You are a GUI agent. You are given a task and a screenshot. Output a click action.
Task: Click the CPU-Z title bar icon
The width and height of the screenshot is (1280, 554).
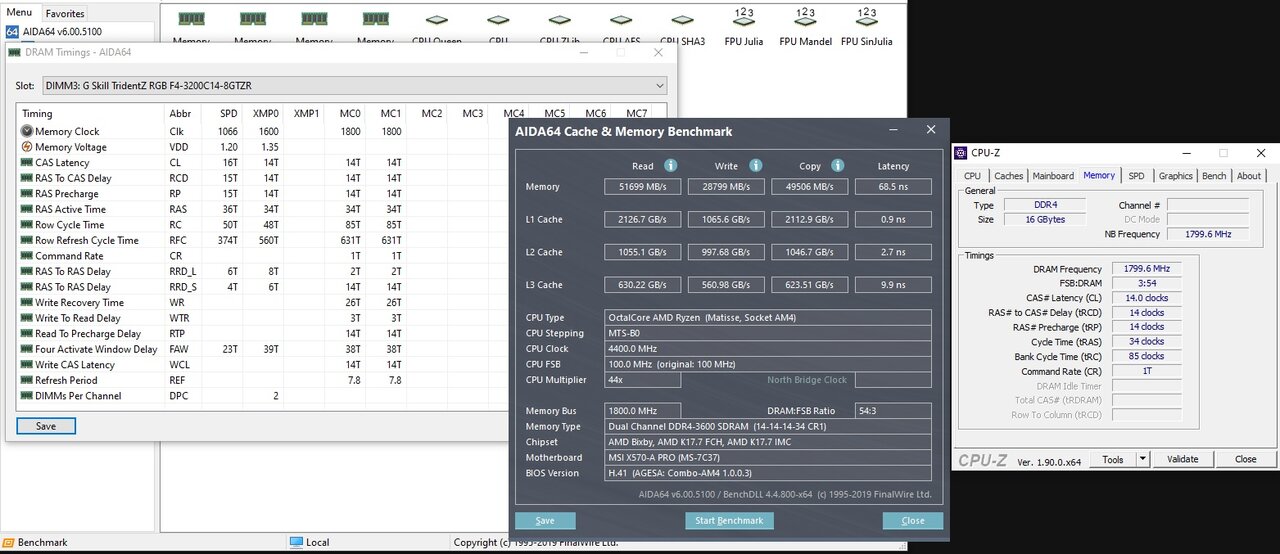point(963,153)
